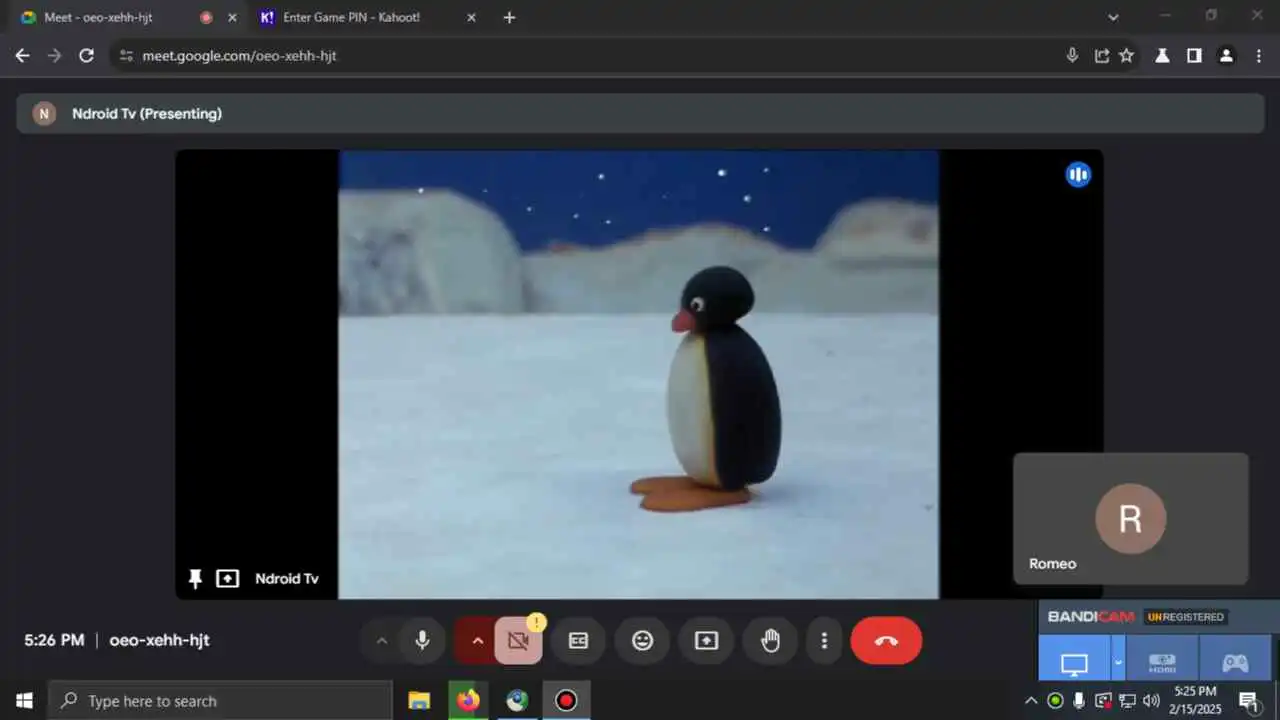Mute the microphone in Meet controls
The width and height of the screenshot is (1280, 720).
click(422, 641)
